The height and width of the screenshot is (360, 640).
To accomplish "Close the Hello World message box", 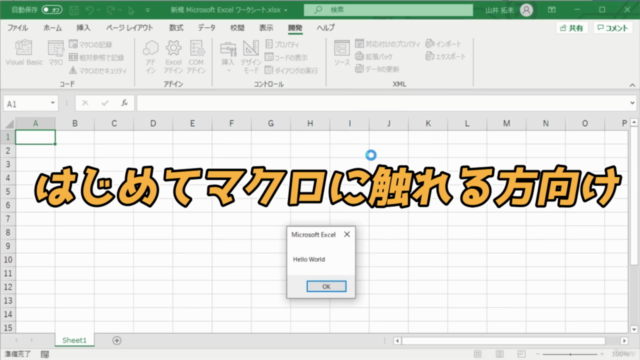I will (x=347, y=234).
